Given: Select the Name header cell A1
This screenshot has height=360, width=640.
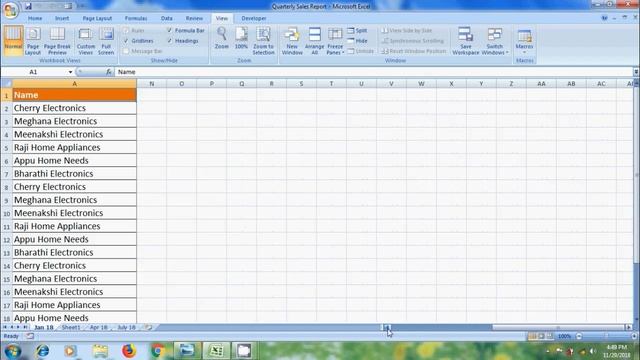Looking at the screenshot, I should click(74, 95).
